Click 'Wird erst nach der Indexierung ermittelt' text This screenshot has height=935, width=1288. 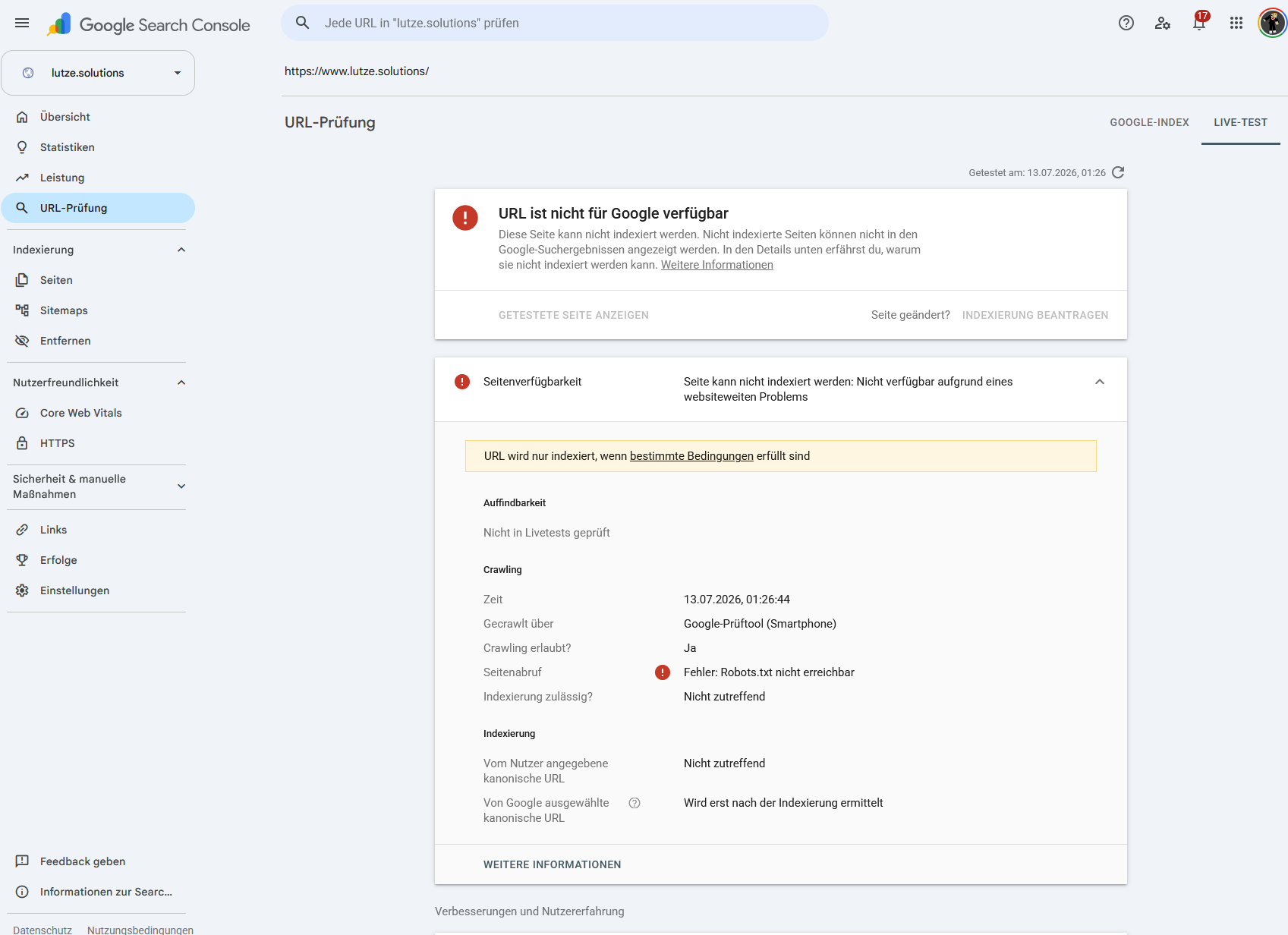click(783, 803)
